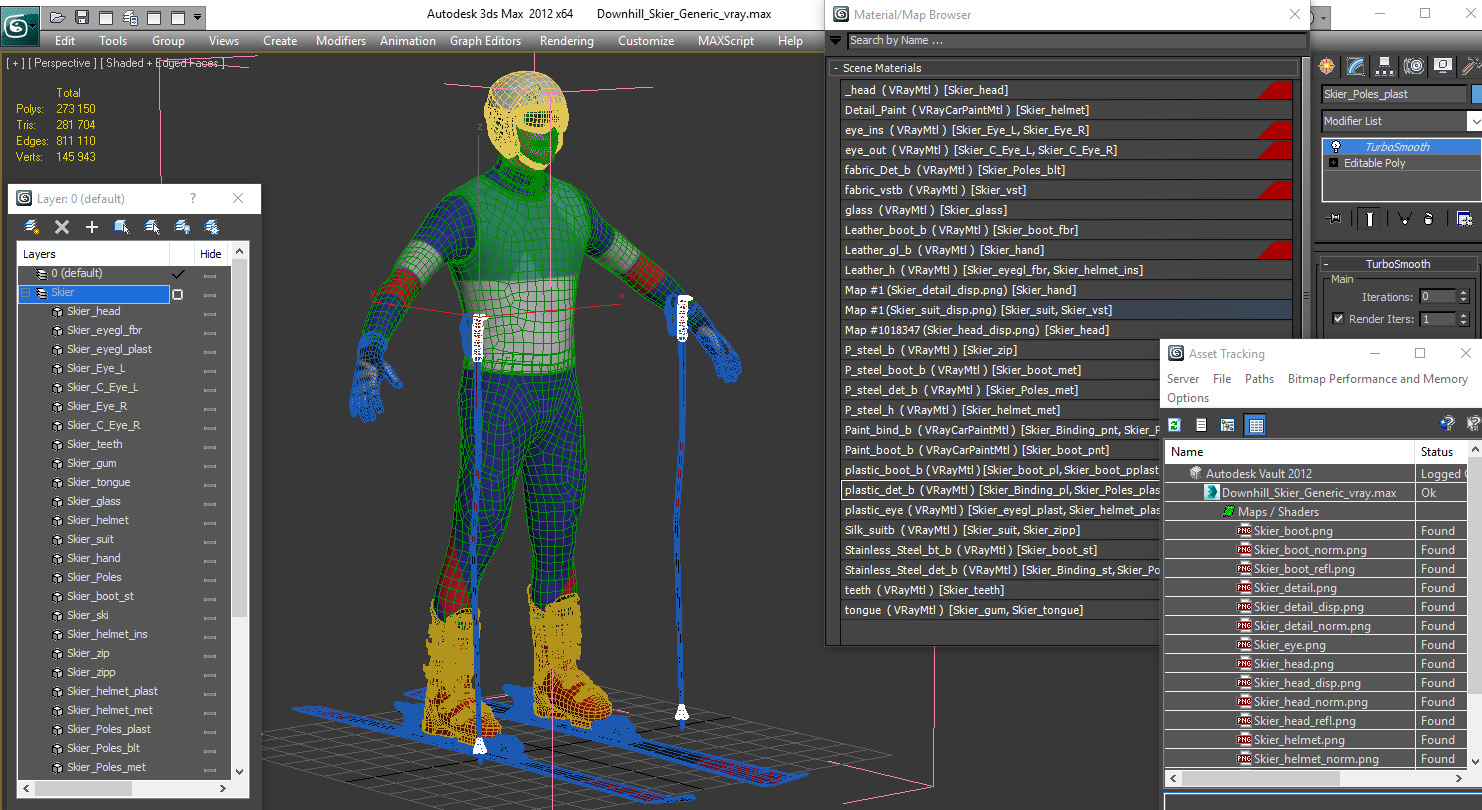Toggle Hide column for Skier_helmet row
Viewport: 1482px width, 810px height.
tap(210, 521)
